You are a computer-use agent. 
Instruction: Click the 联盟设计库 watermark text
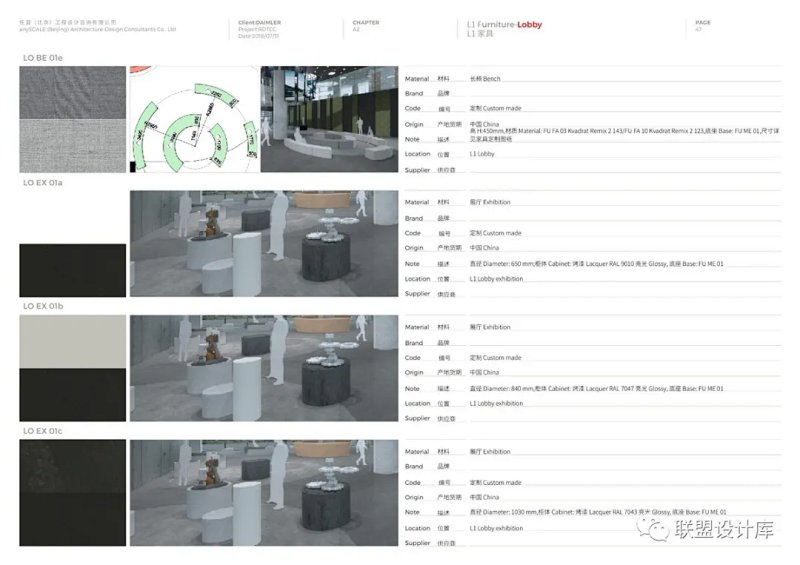[x=724, y=529]
